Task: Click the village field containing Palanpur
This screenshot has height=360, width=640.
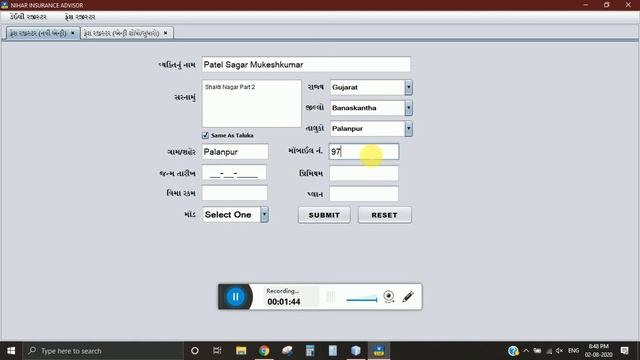Action: pyautogui.click(x=235, y=152)
